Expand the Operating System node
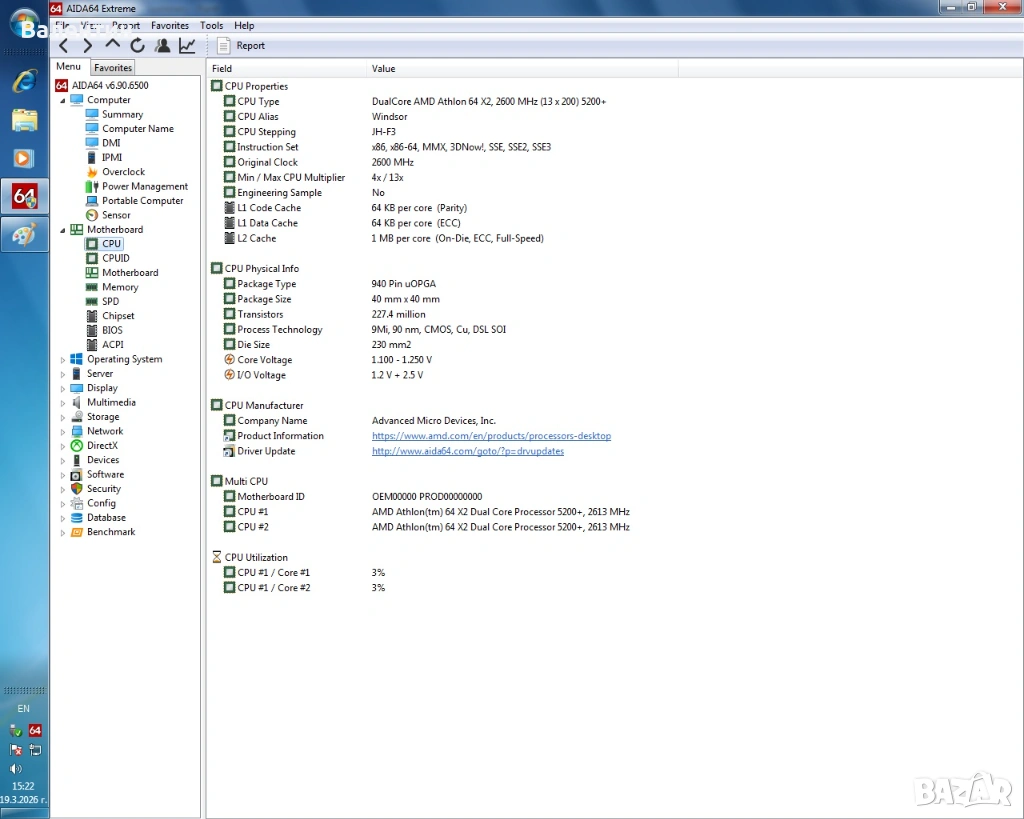 (x=63, y=360)
